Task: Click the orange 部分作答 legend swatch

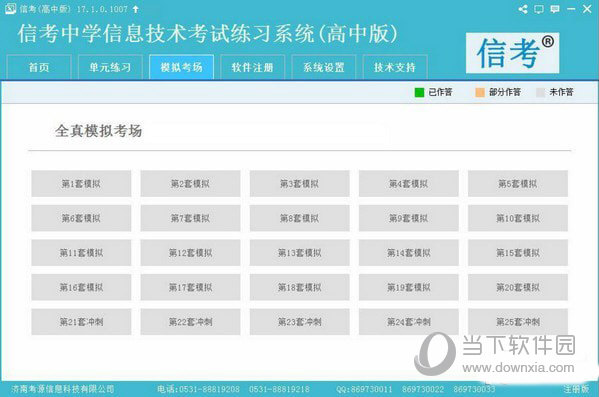Action: pos(480,92)
